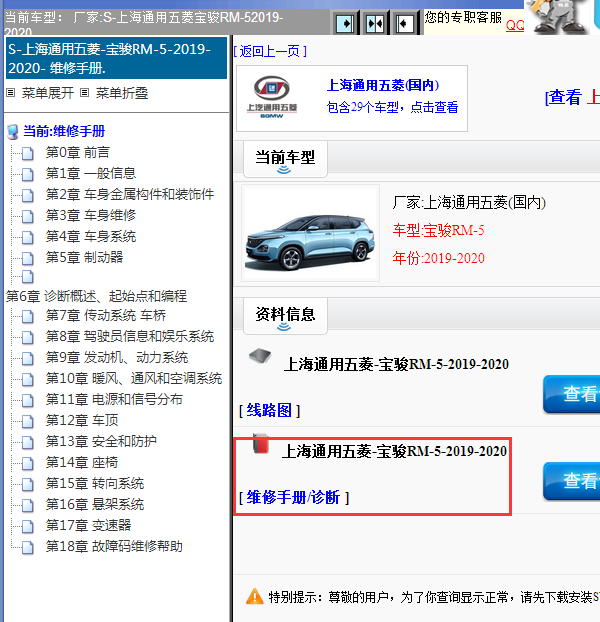Viewport: 600px width, 622px height.
Task: Open 第4章 车身系统
Action: 91,236
